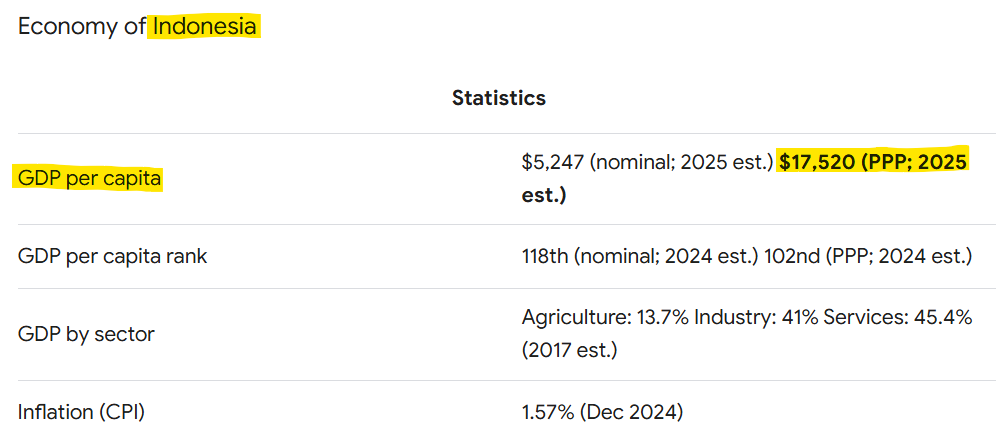Screen dimensions: 1008x442
Task: Click the "(2017 est.)" note text
Action: [569, 351]
